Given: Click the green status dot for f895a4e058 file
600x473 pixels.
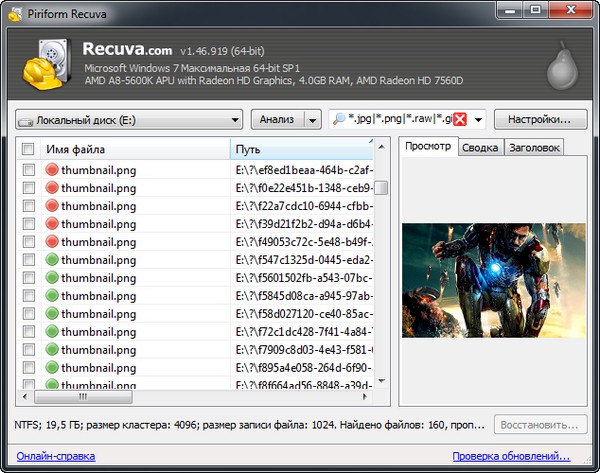Looking at the screenshot, I should point(52,367).
